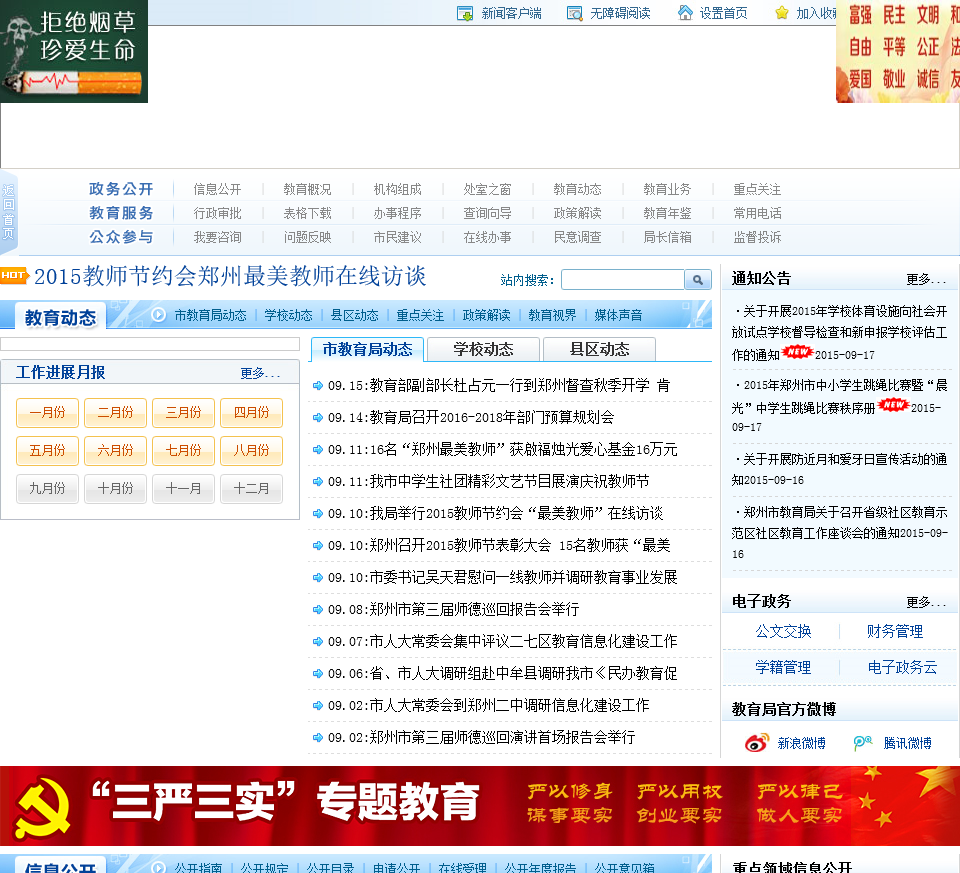Image resolution: width=960 pixels, height=873 pixels.
Task: Click the arrow bullet beside 09.14 news item
Action: (x=318, y=418)
